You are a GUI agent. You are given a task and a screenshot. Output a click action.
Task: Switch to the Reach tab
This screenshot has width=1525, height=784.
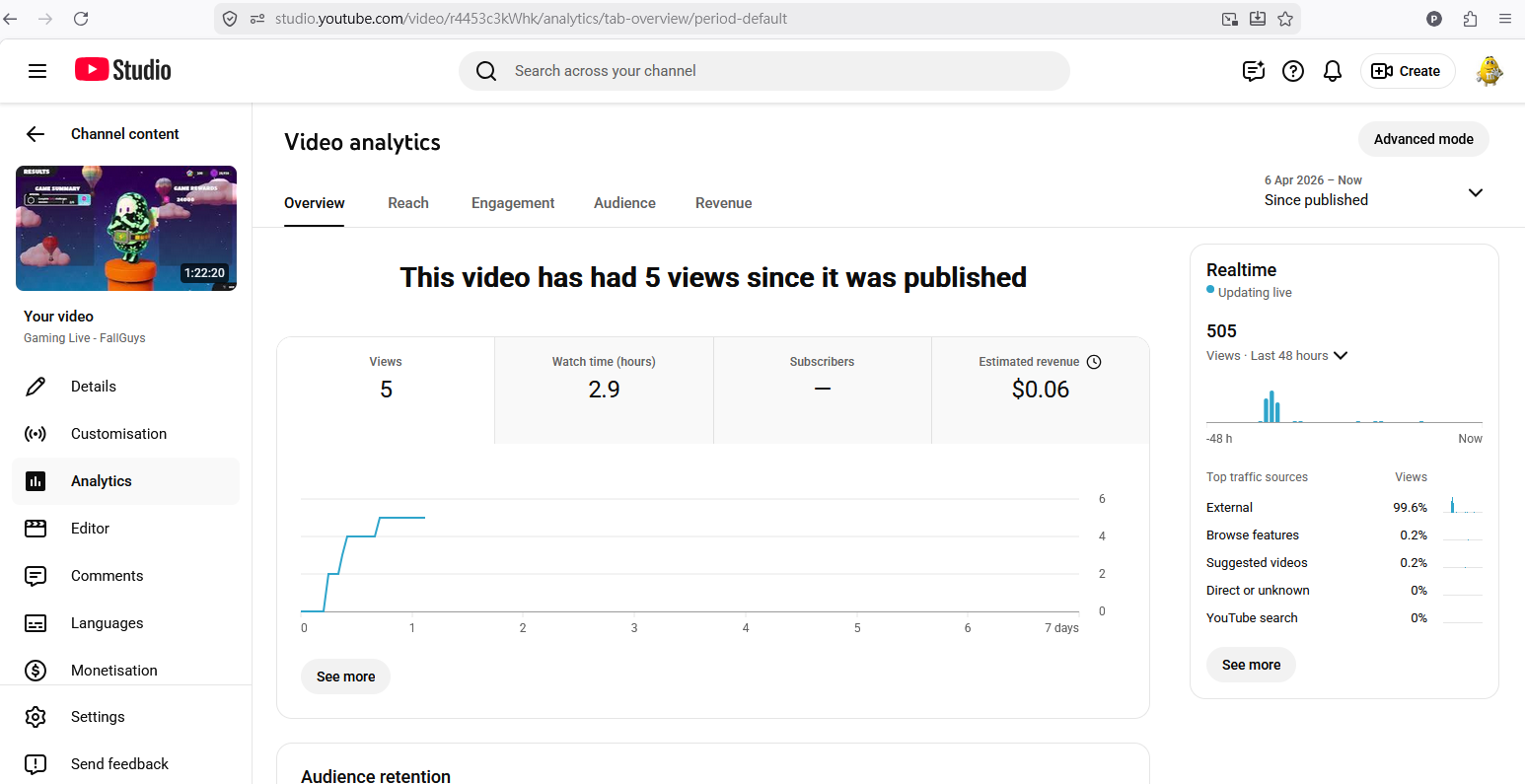[408, 203]
